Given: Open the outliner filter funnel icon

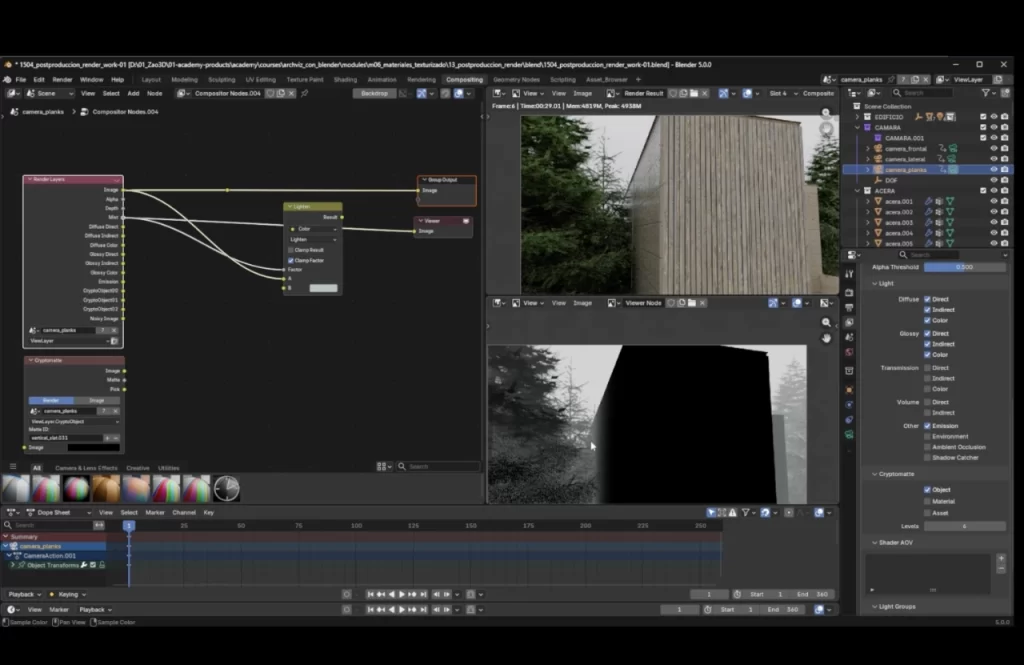Looking at the screenshot, I should click(987, 92).
